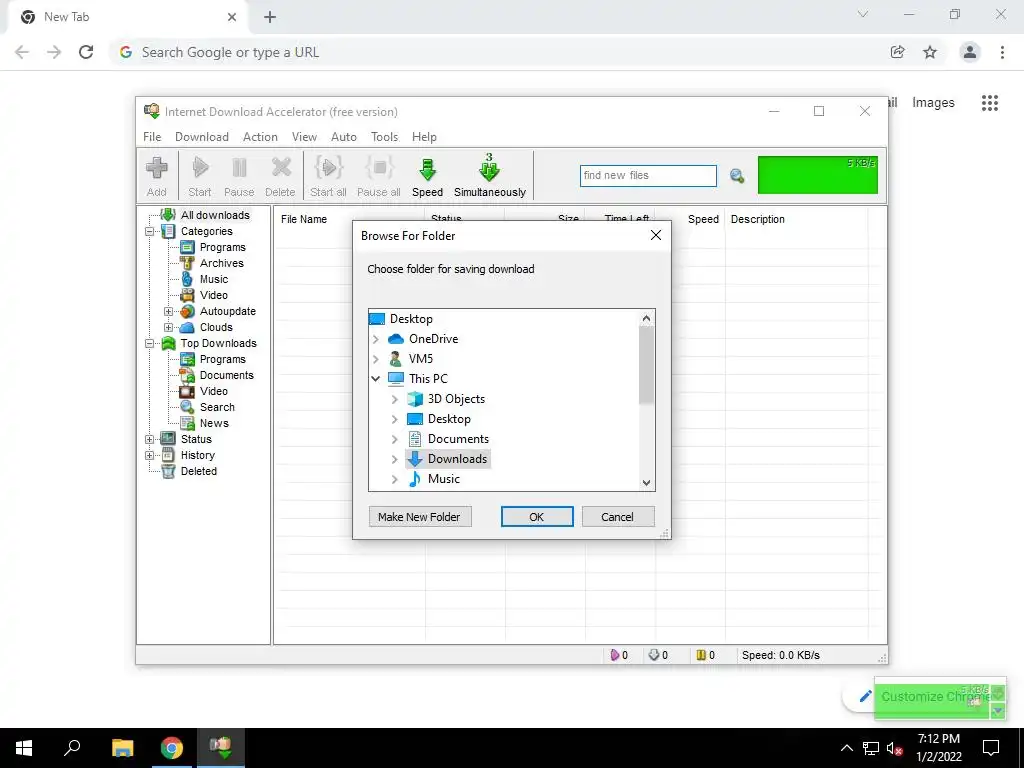Select the Deleted tree item
The height and width of the screenshot is (768, 1024).
pyautogui.click(x=199, y=471)
